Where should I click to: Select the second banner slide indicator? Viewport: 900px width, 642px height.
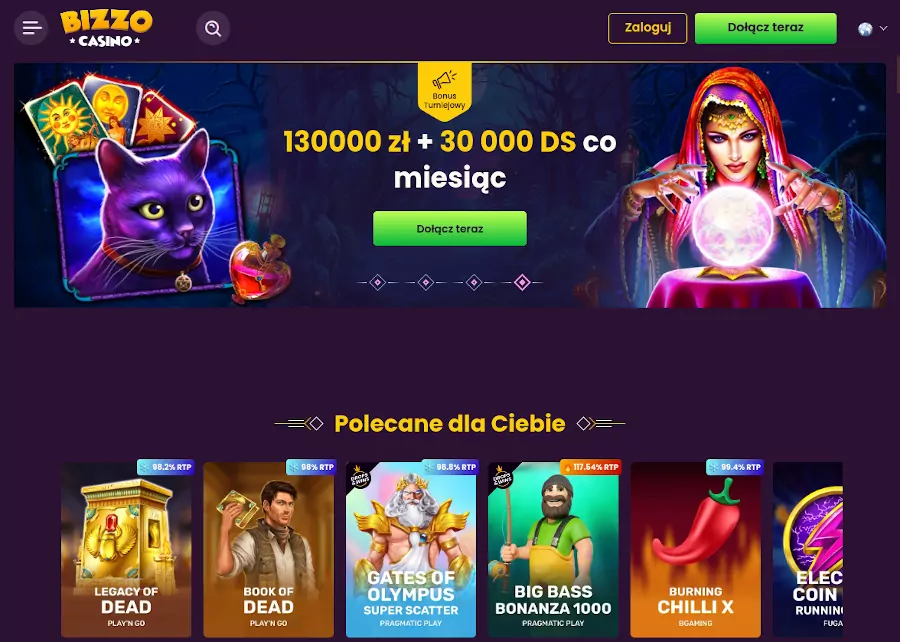[425, 282]
